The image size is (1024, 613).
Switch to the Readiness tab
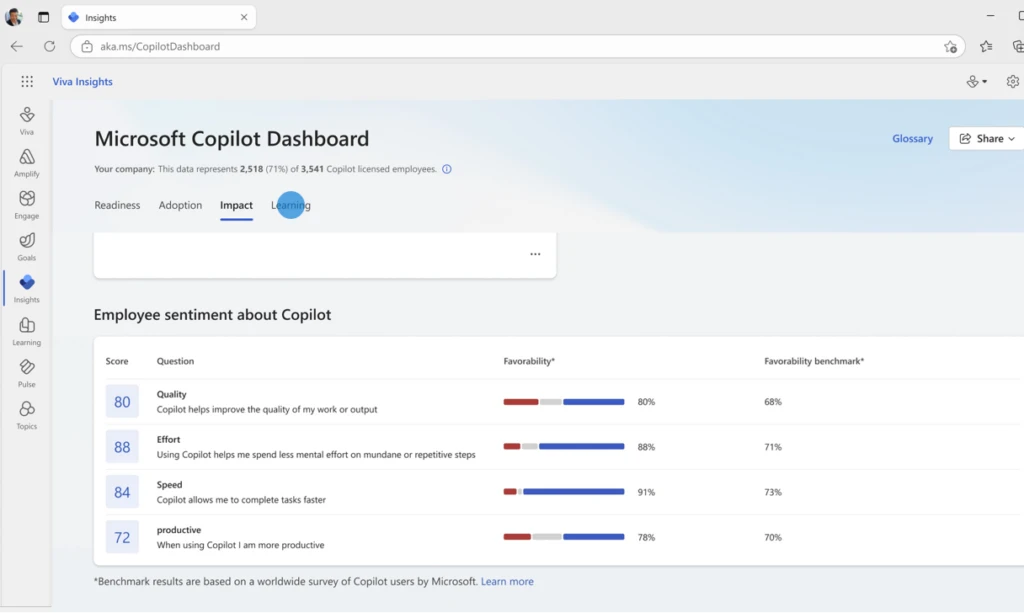(117, 205)
